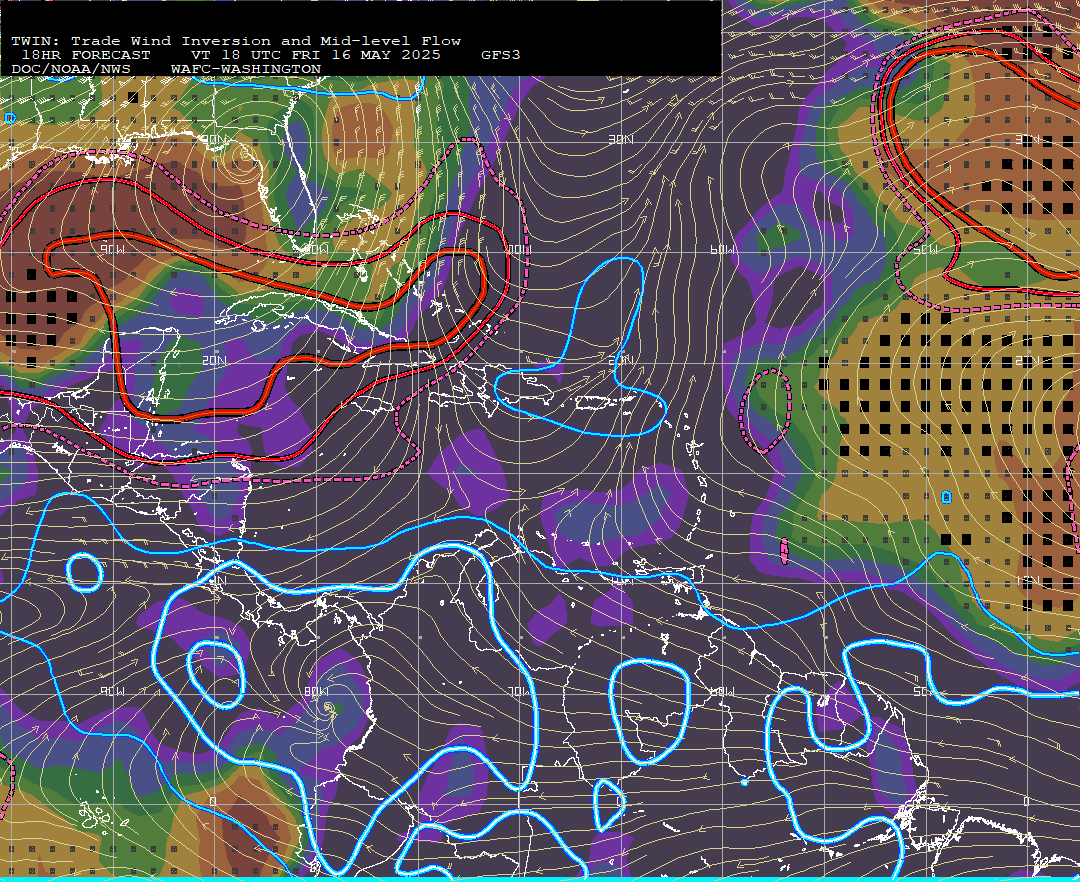Select the 70W label east of the Bahamas
This screenshot has height=882, width=1080.
coord(519,249)
